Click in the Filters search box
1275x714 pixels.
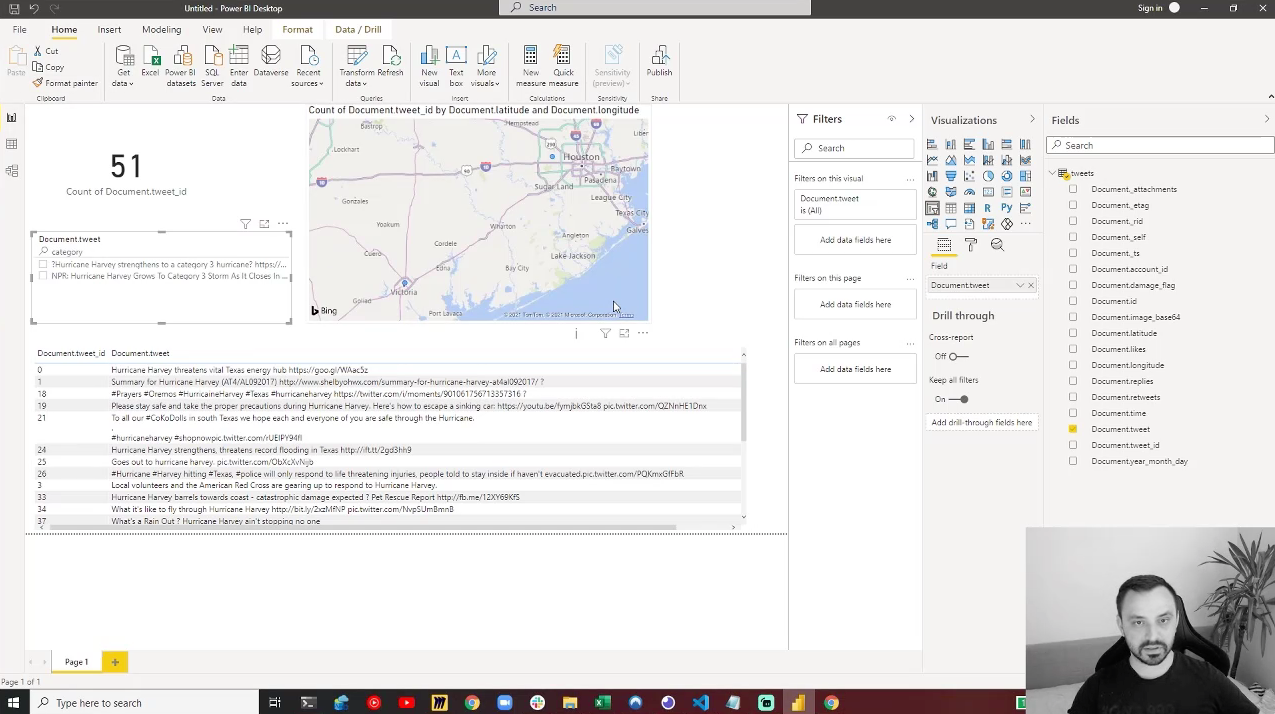click(855, 148)
